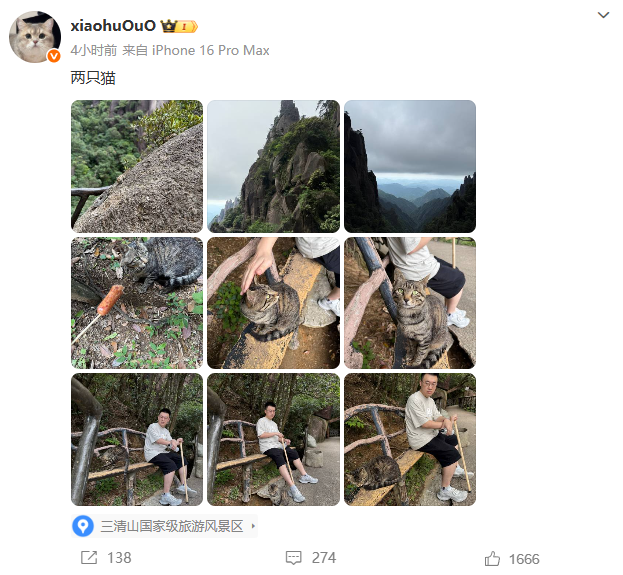
Task: Click the orange verified V badge
Action: point(54,56)
